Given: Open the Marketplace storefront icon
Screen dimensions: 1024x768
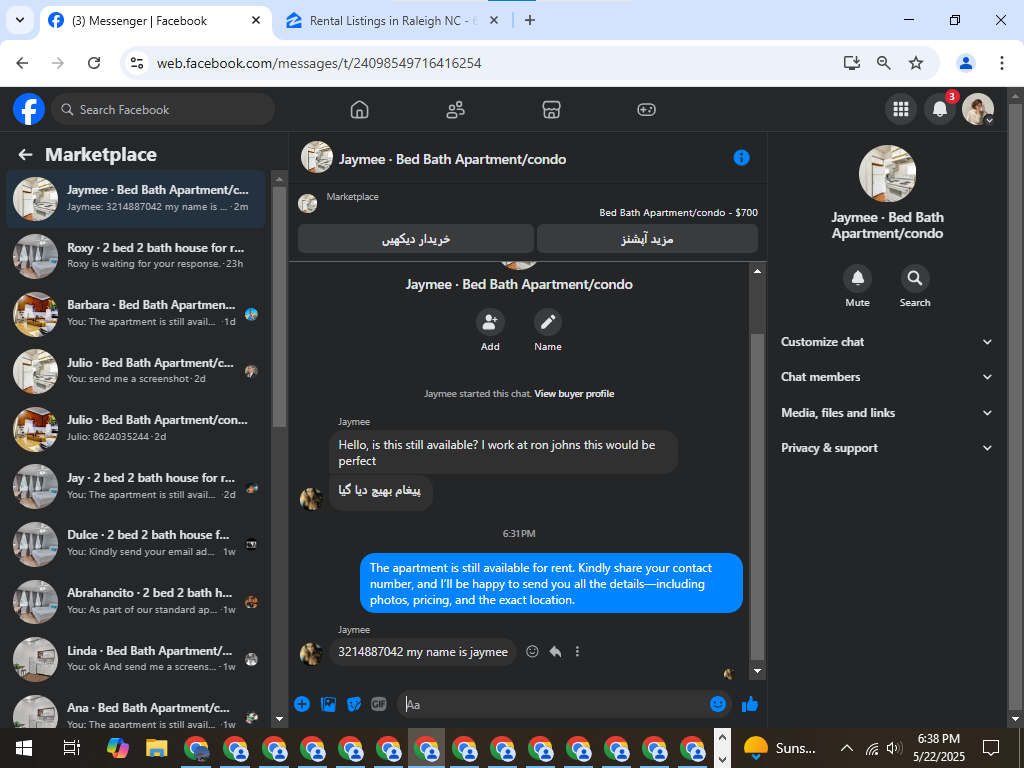Looking at the screenshot, I should pyautogui.click(x=551, y=110).
